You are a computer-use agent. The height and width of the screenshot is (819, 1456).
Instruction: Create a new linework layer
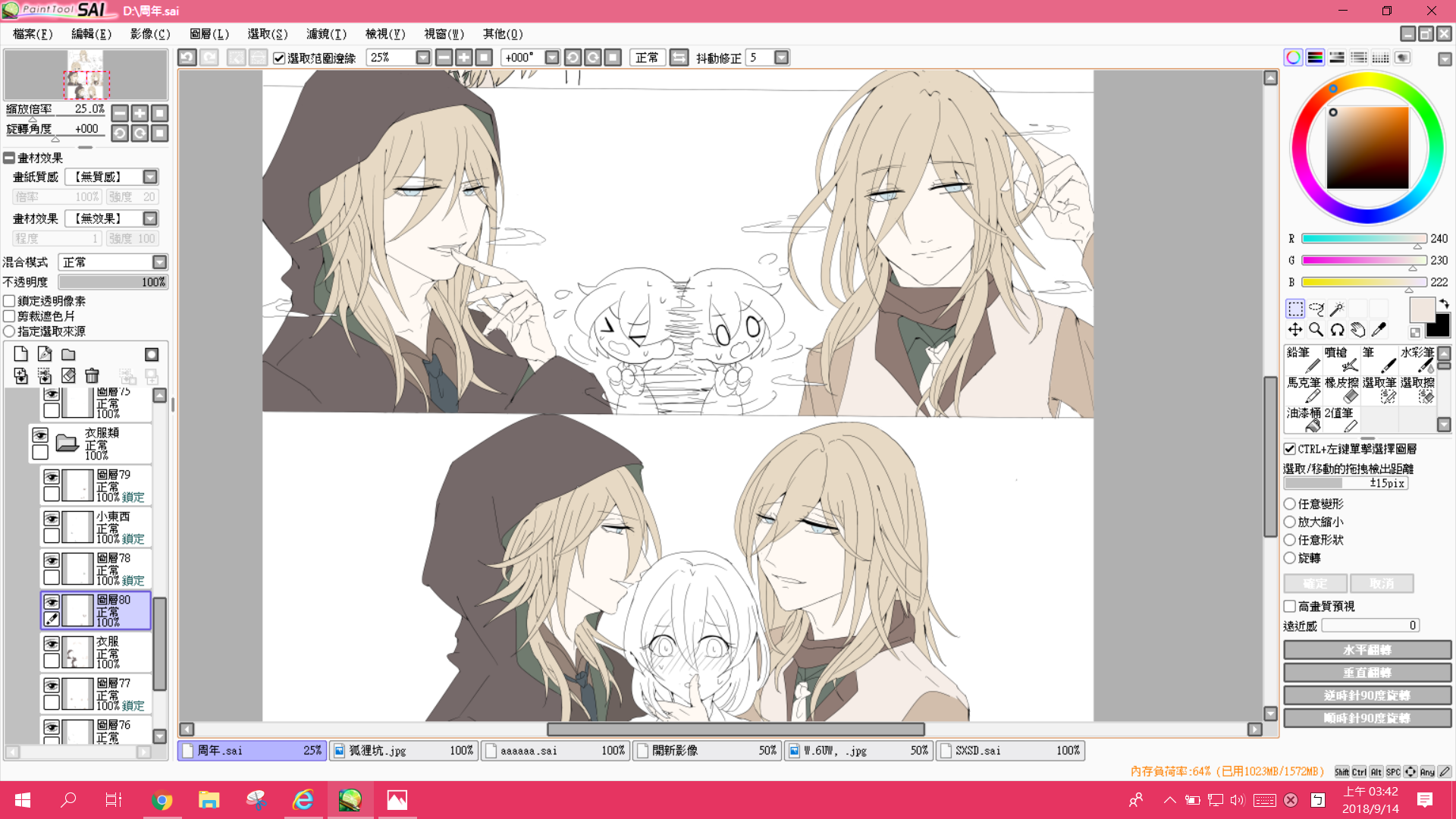point(45,354)
